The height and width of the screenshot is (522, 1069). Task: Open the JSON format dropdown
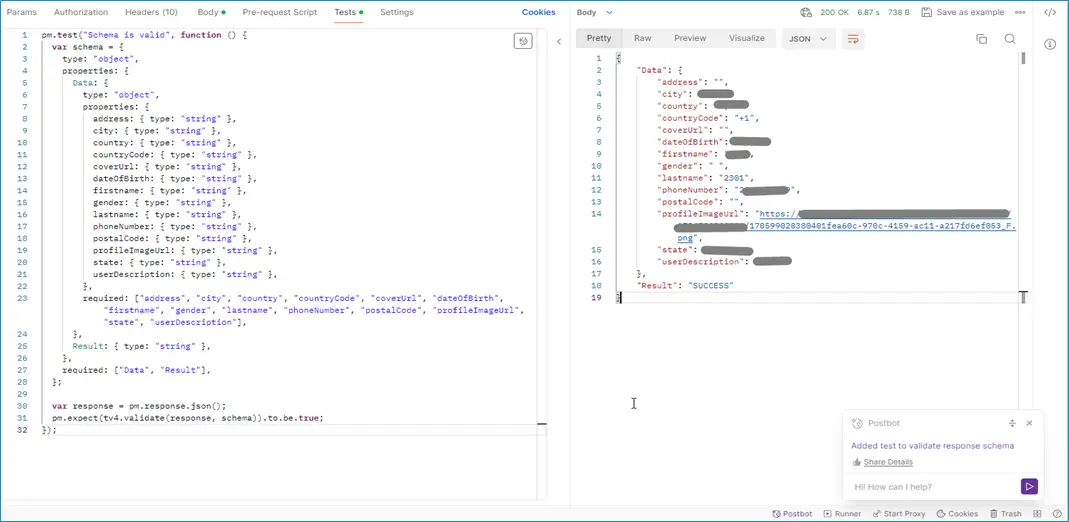click(809, 39)
